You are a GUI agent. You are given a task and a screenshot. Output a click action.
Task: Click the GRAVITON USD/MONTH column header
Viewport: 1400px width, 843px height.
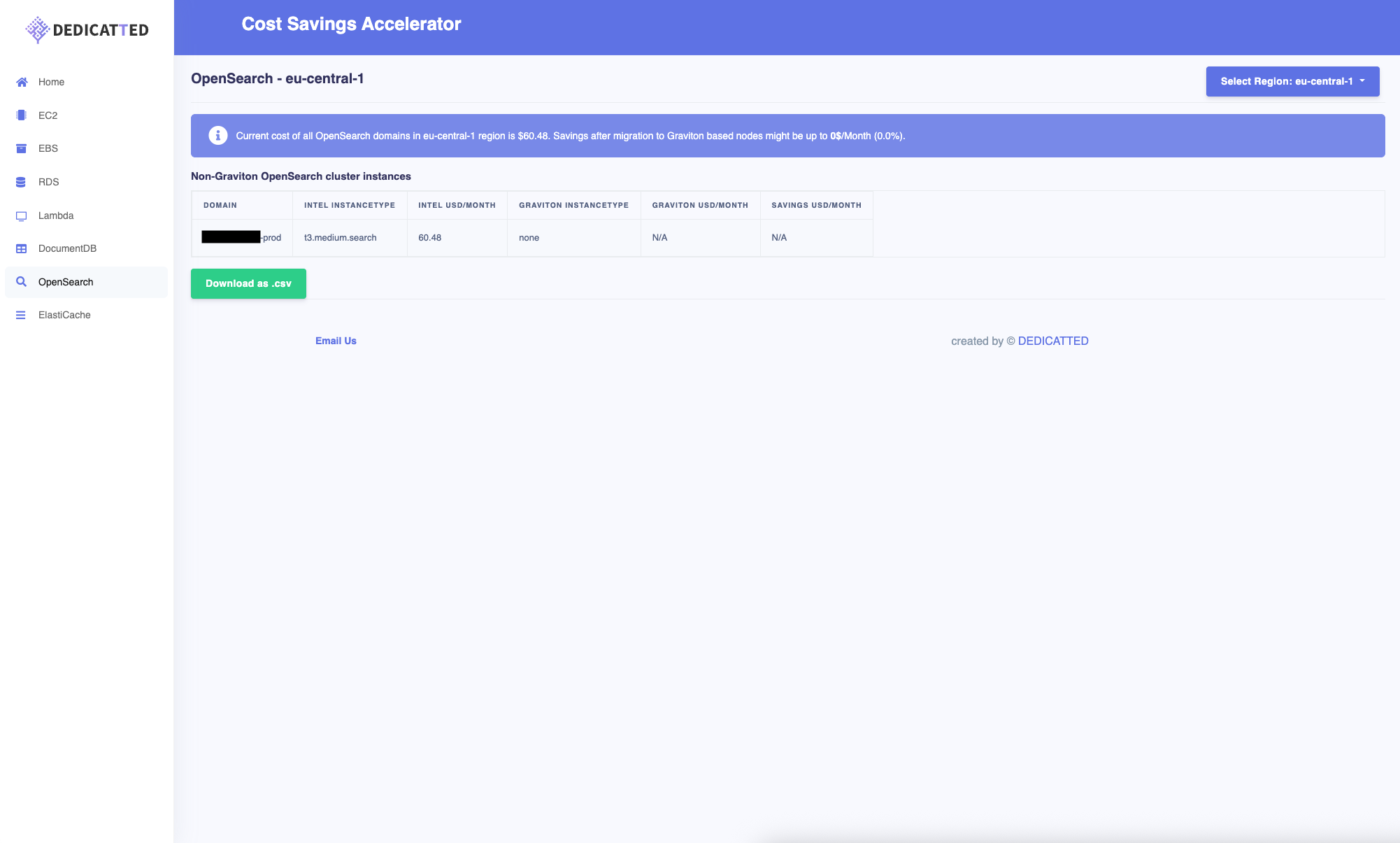700,205
